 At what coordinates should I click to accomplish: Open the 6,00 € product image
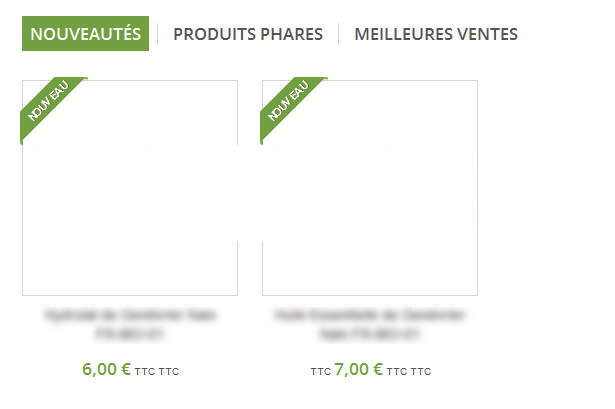pyautogui.click(x=130, y=188)
